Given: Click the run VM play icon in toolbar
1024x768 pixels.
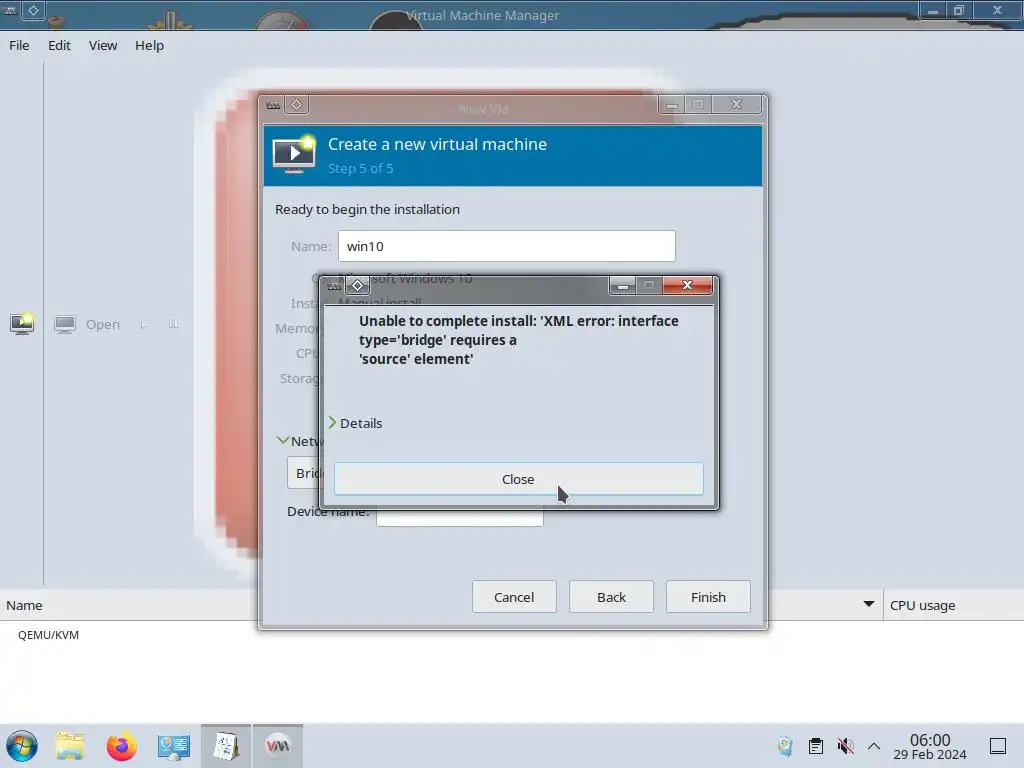Looking at the screenshot, I should click(144, 324).
